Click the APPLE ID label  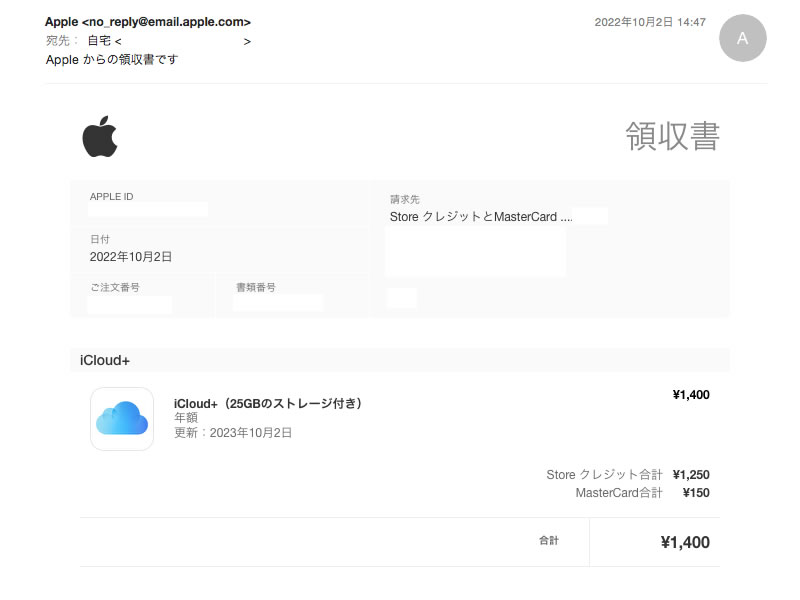[111, 197]
